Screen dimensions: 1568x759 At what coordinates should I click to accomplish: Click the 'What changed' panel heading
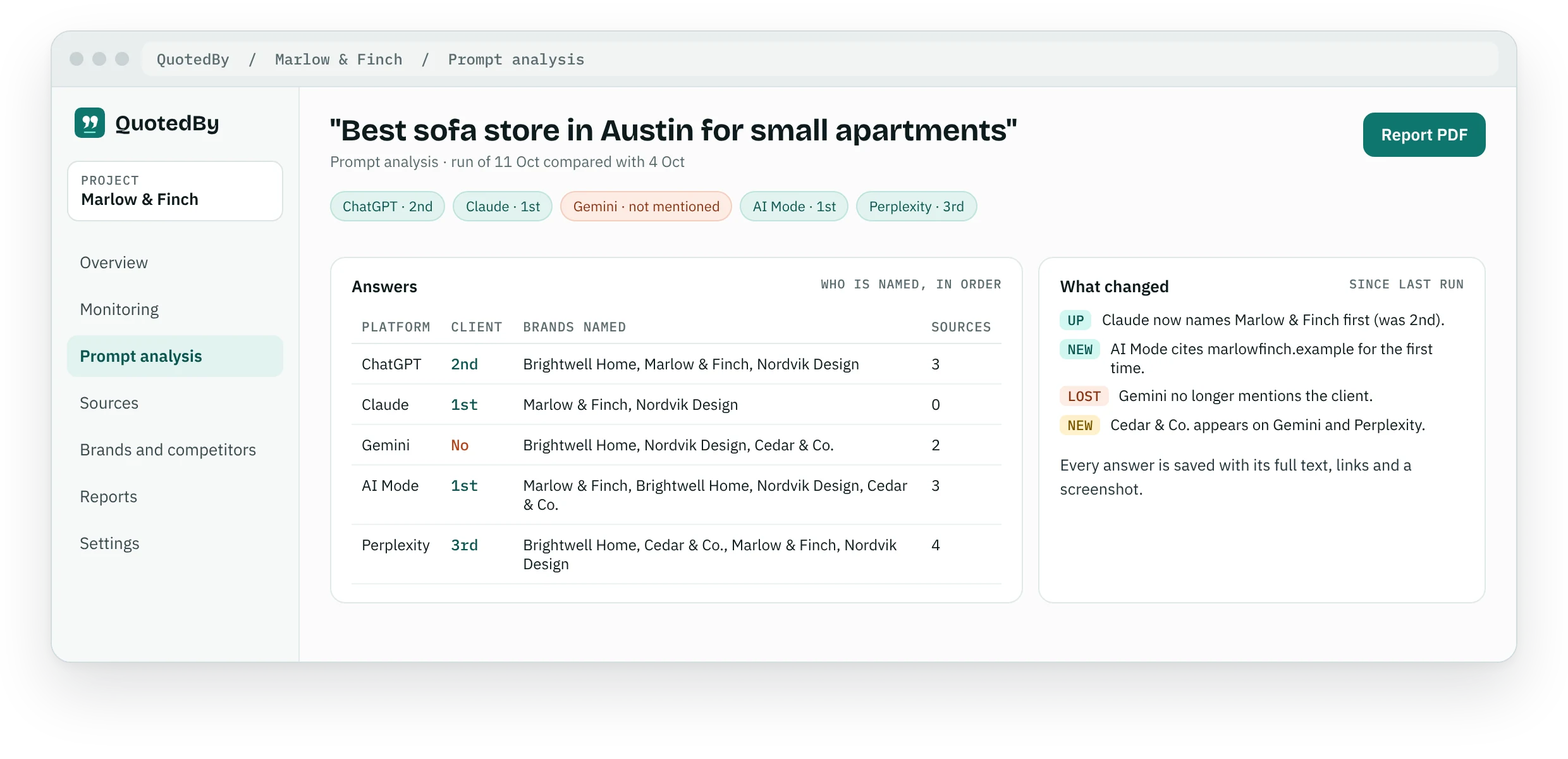(x=1114, y=287)
